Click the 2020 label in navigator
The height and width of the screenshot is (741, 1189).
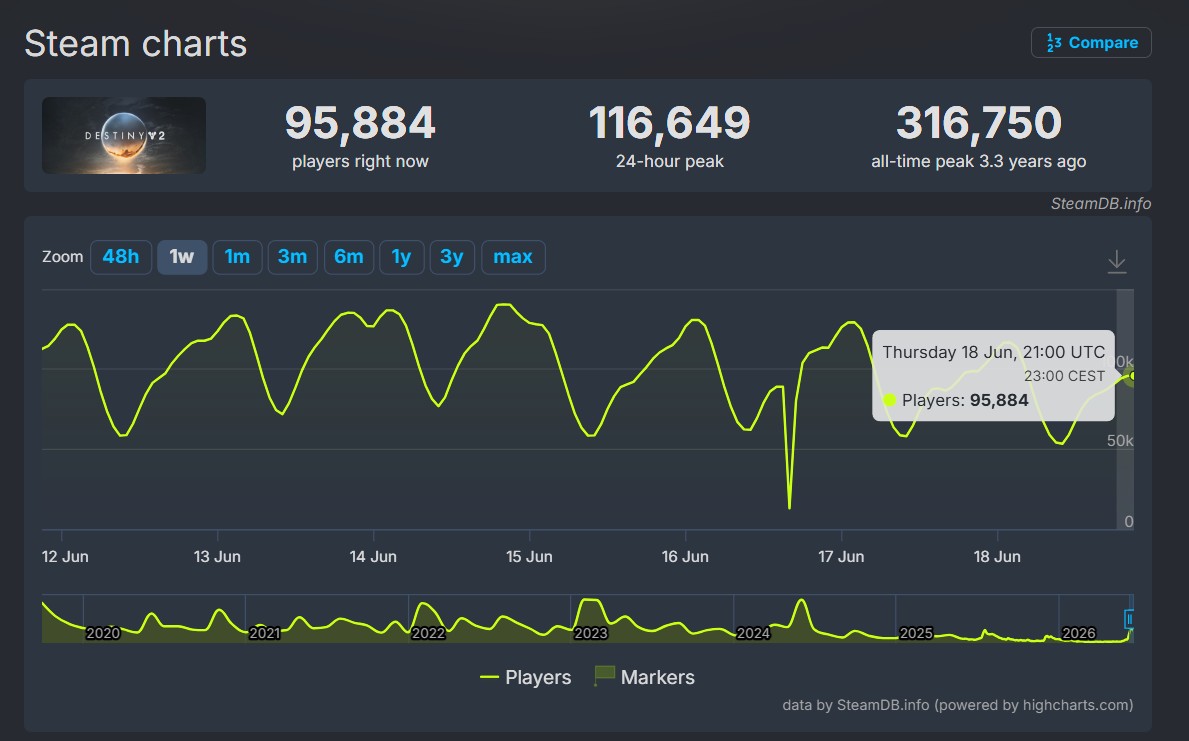coord(102,633)
